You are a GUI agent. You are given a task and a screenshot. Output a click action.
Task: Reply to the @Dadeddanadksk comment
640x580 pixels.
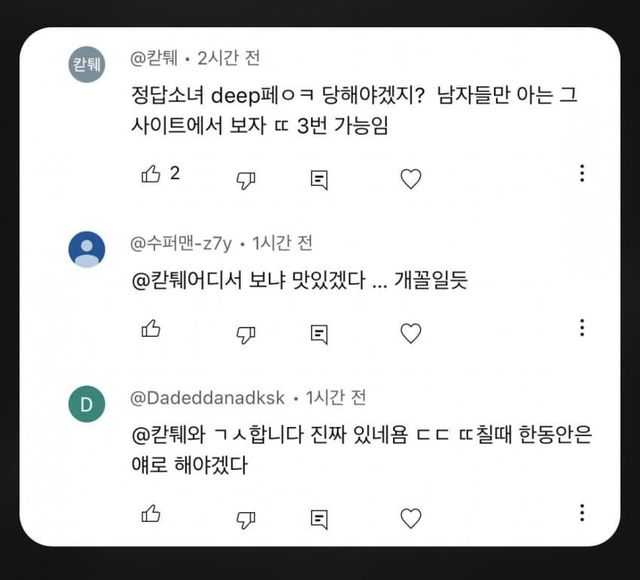[x=319, y=518]
